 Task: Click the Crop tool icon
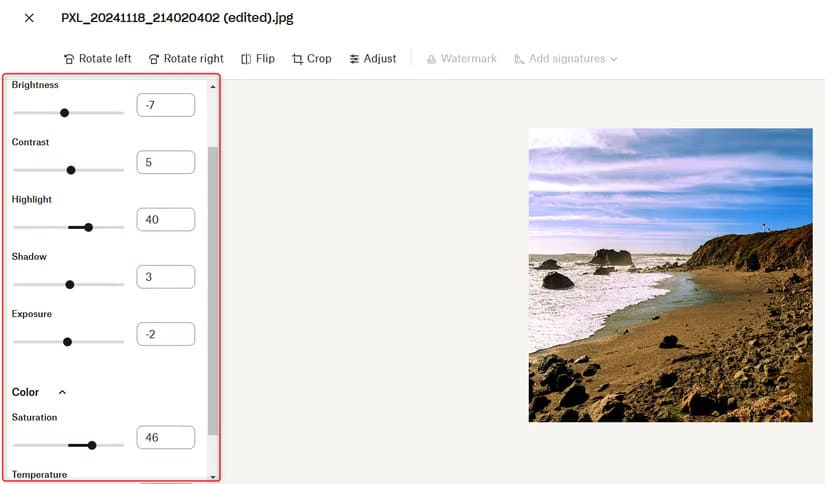tap(297, 59)
